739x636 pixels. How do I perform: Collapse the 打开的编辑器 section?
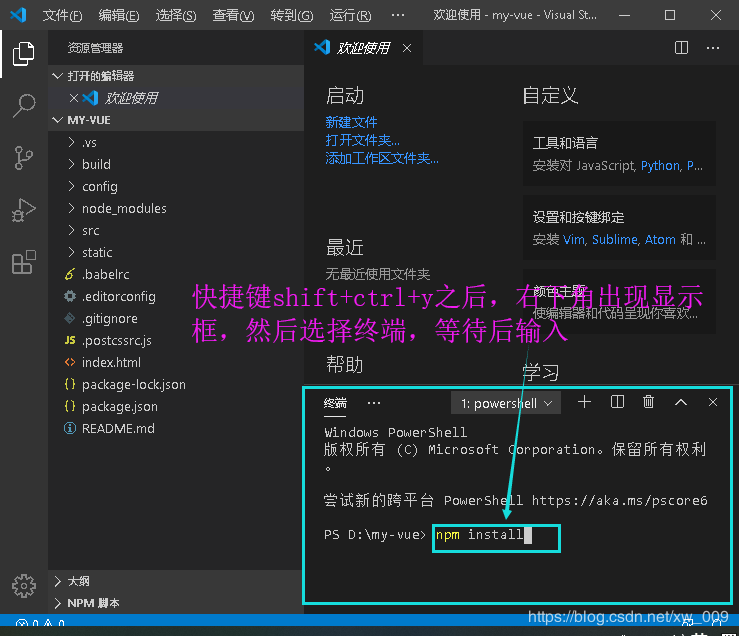[x=57, y=76]
